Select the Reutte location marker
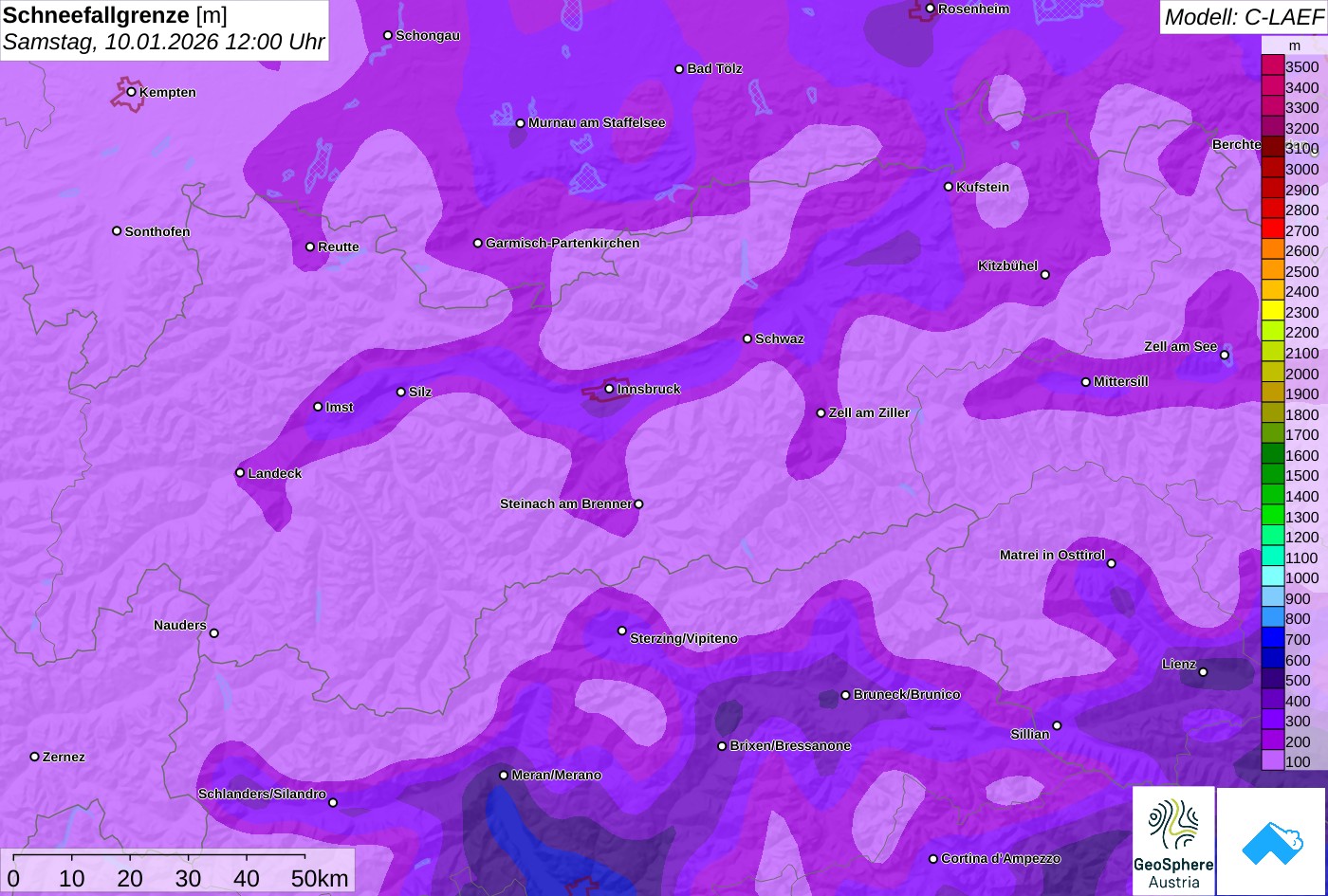The image size is (1328, 896). [309, 247]
